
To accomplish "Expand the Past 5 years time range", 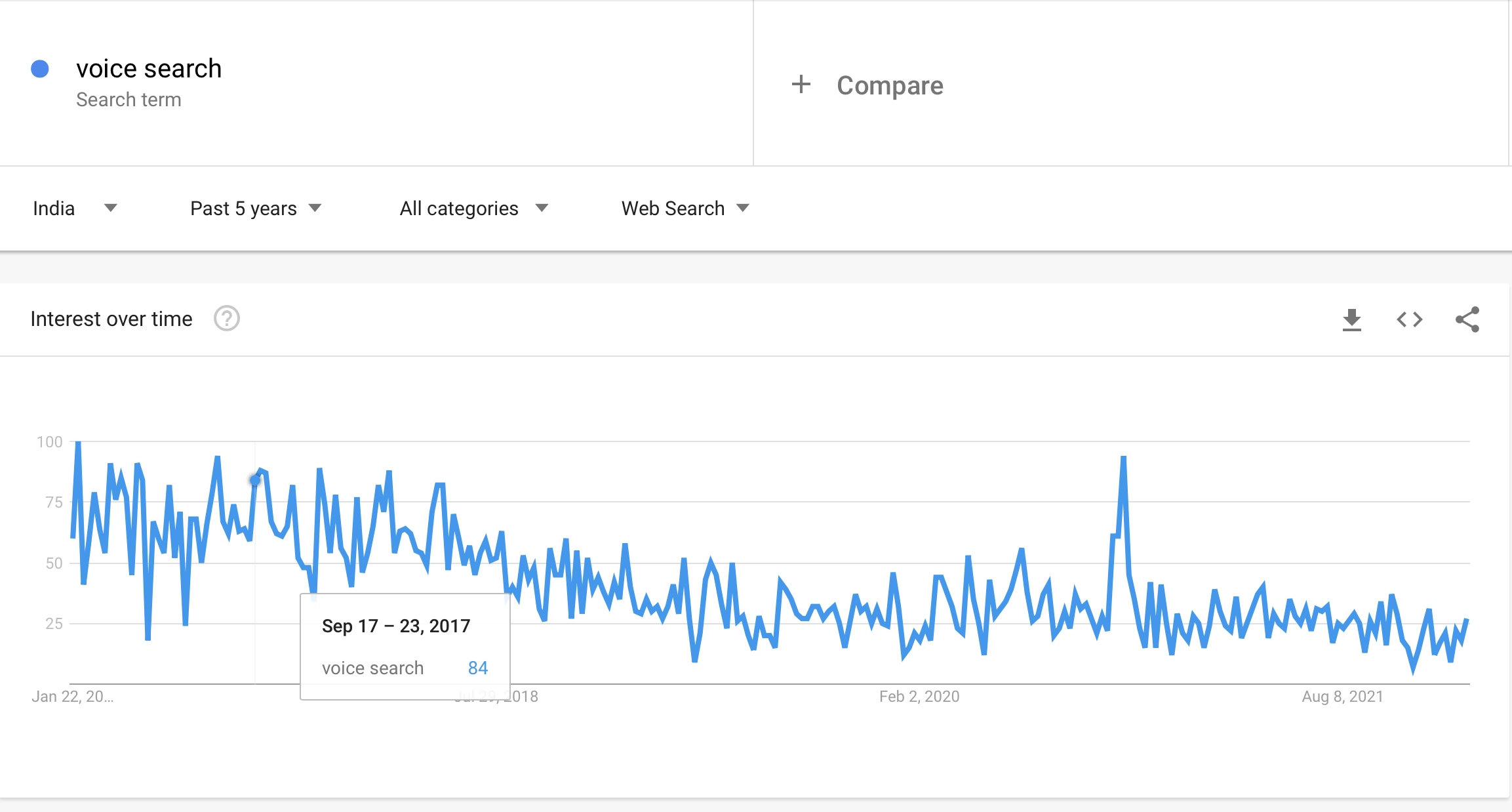I will pyautogui.click(x=255, y=209).
